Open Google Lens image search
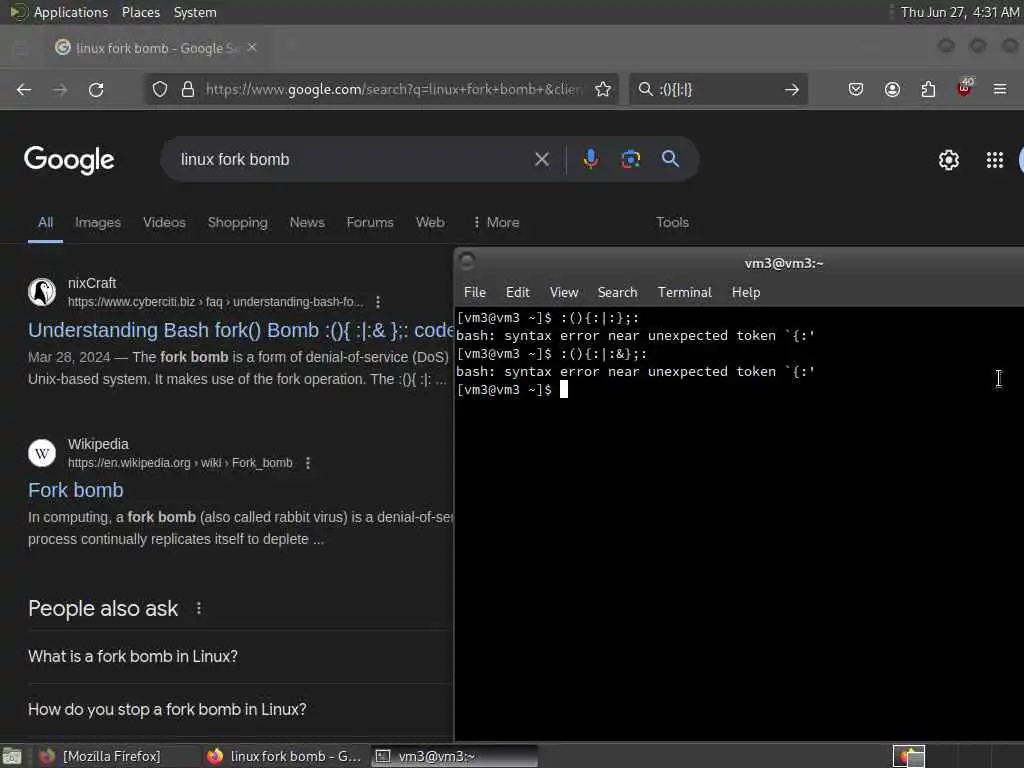This screenshot has width=1024, height=768. tap(630, 159)
